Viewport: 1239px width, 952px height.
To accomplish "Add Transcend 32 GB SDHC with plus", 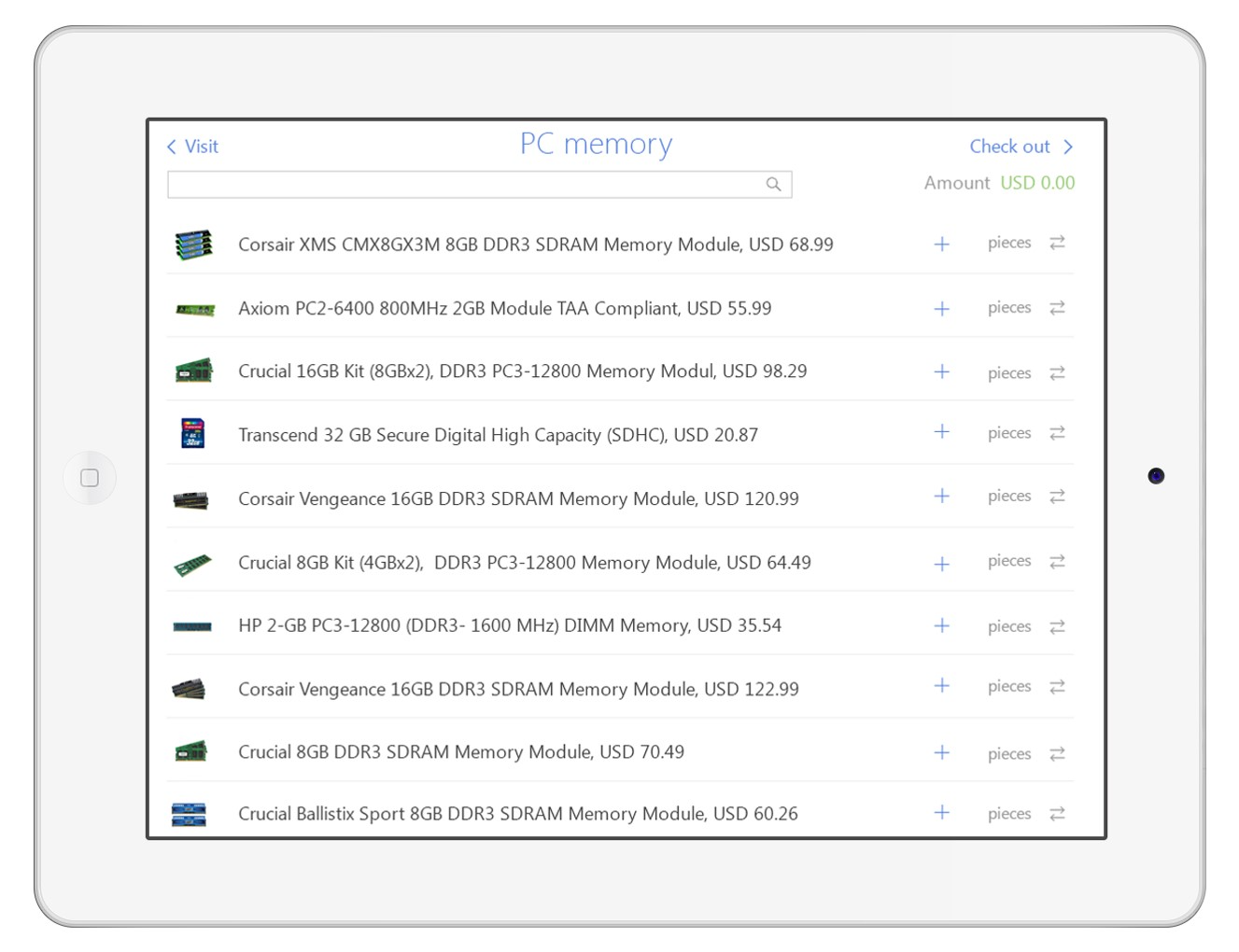I will (x=941, y=431).
